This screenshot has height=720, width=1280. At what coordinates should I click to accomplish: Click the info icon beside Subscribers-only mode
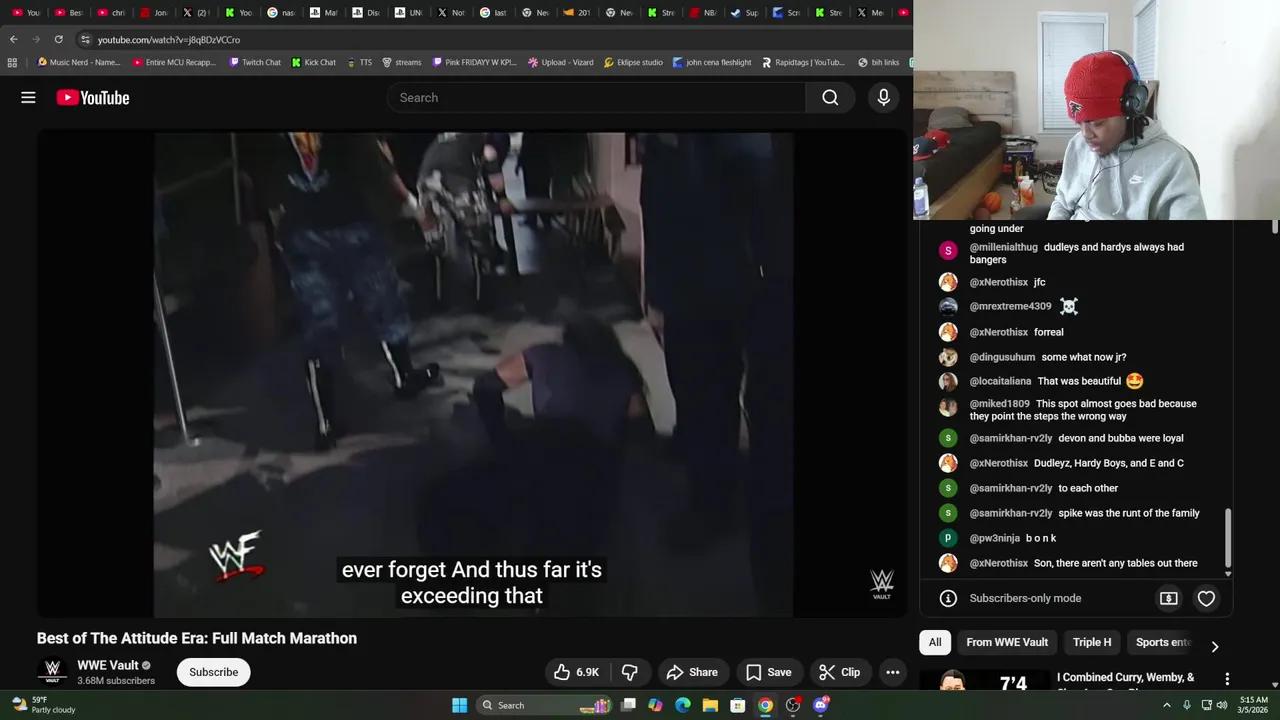pyautogui.click(x=948, y=598)
